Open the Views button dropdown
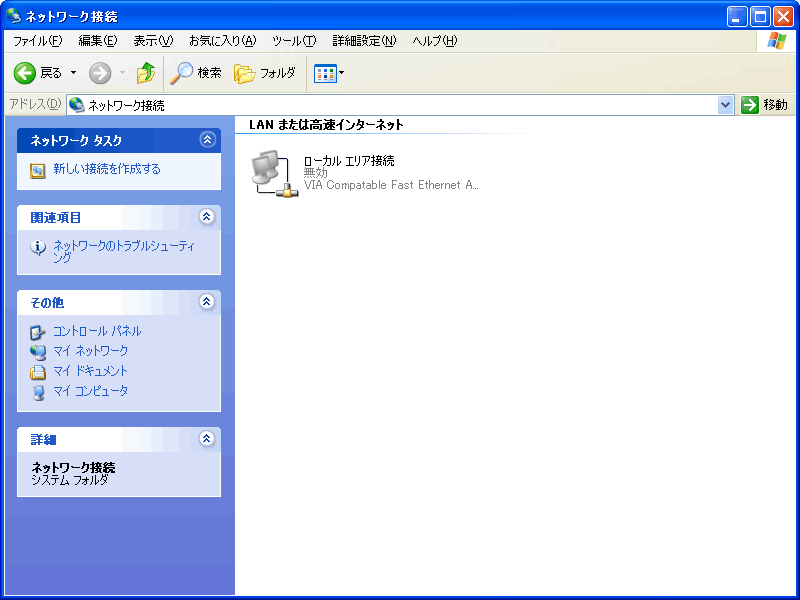Image resolution: width=800 pixels, height=600 pixels. point(328,73)
